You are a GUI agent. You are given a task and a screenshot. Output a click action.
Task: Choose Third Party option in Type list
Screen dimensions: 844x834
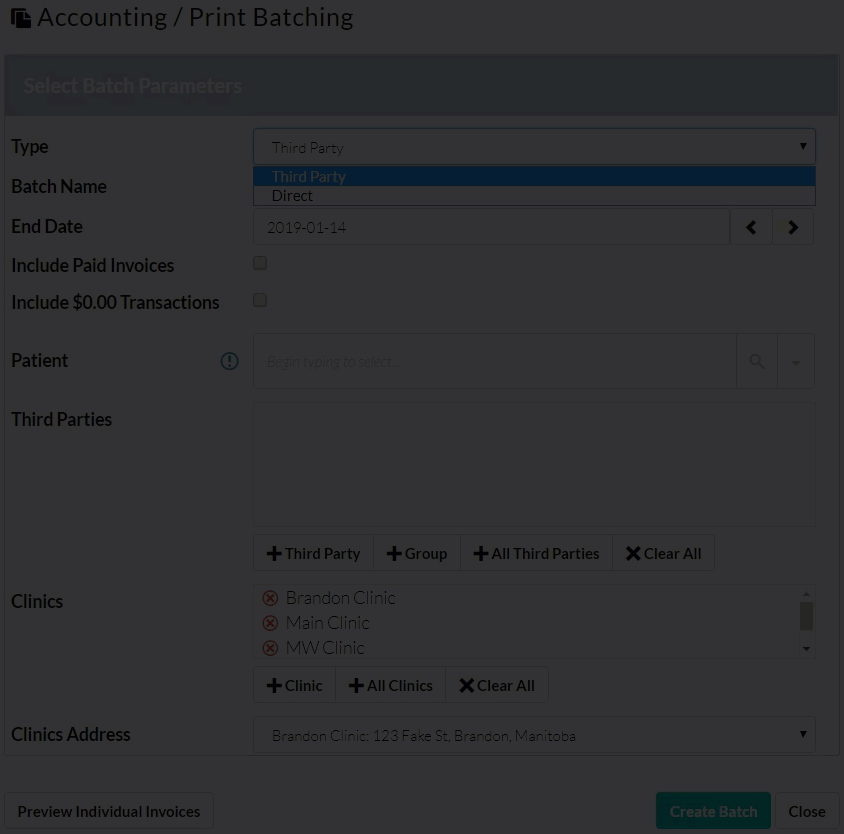pyautogui.click(x=534, y=177)
